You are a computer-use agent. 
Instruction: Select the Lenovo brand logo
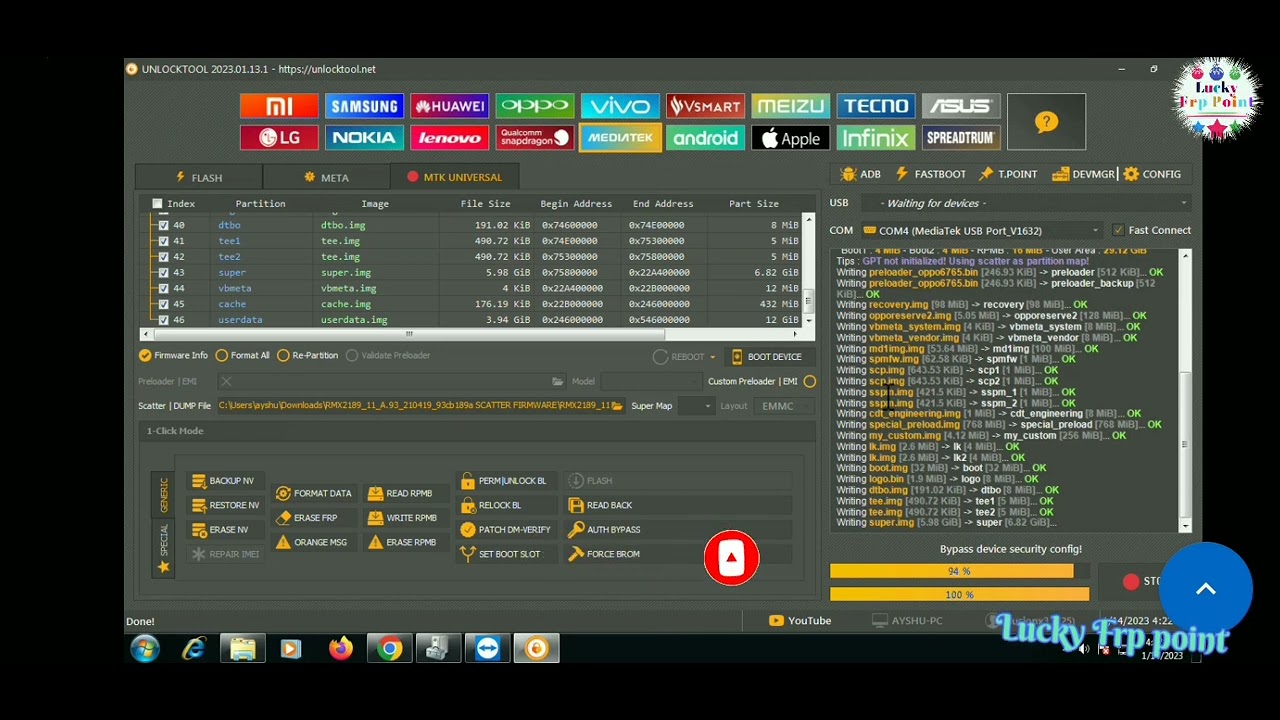pyautogui.click(x=449, y=138)
